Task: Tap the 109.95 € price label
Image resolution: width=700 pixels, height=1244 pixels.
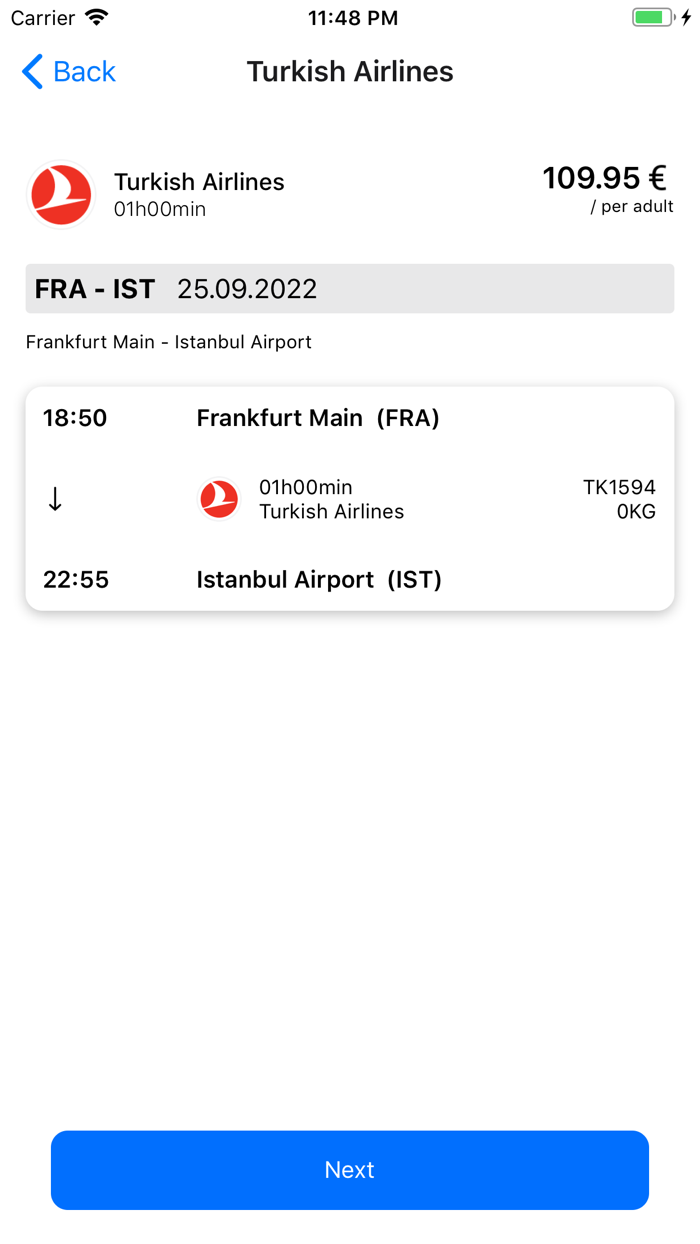Action: [604, 178]
